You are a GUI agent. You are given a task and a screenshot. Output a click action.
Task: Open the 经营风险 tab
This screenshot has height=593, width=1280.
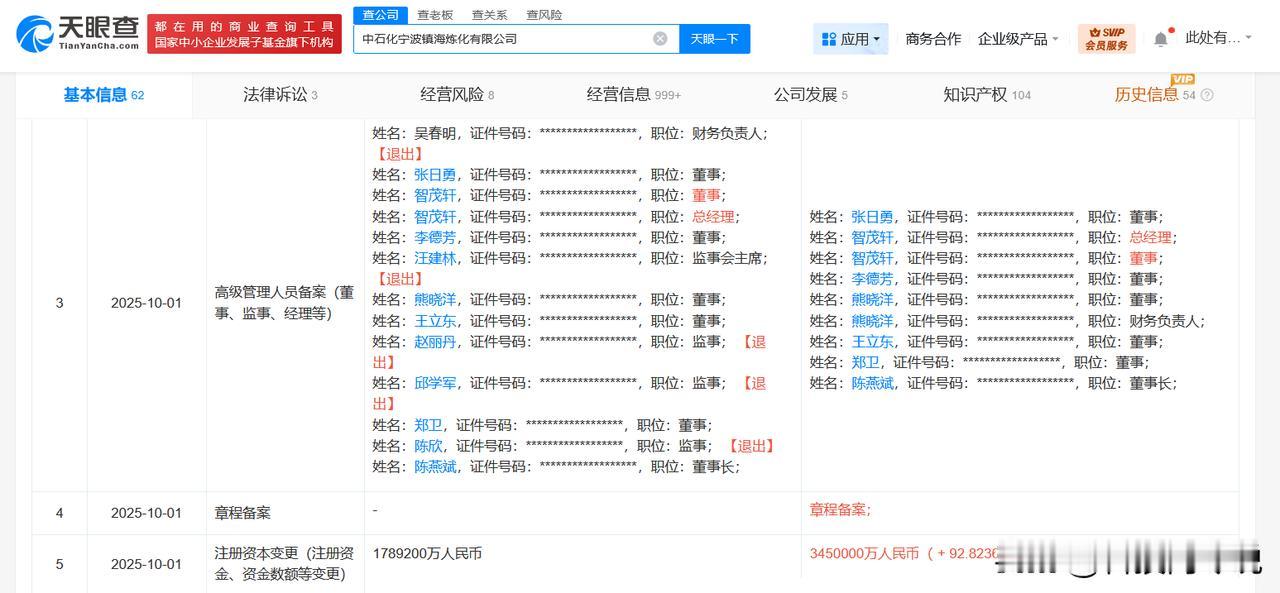coord(457,95)
